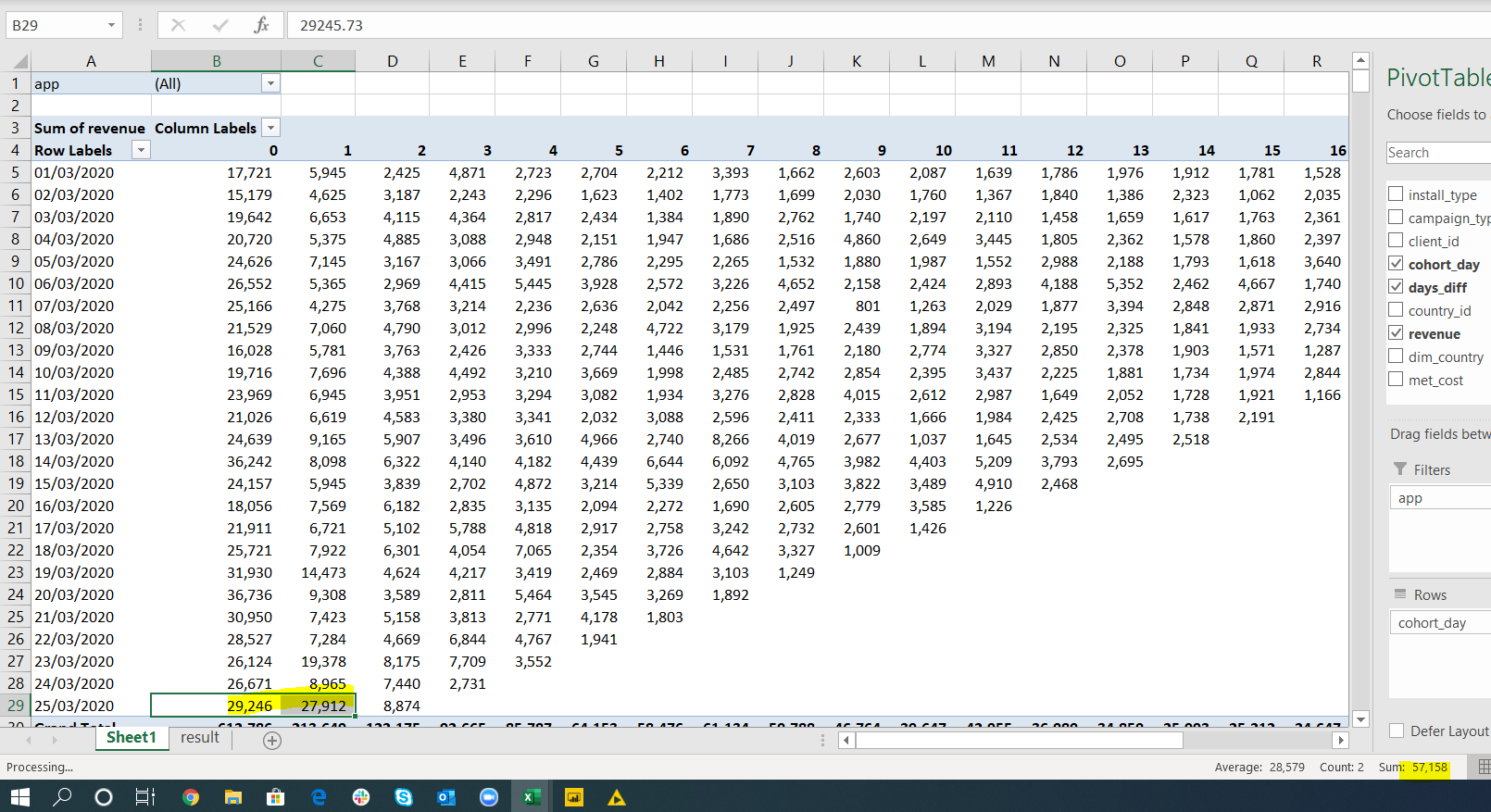Open the app (All) filter dropdown

click(x=270, y=83)
